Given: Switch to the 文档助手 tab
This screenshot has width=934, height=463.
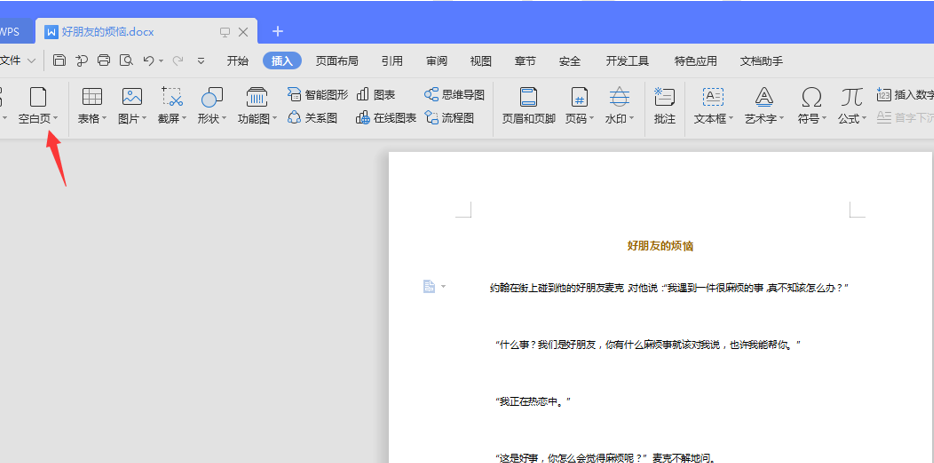Looking at the screenshot, I should (x=761, y=61).
